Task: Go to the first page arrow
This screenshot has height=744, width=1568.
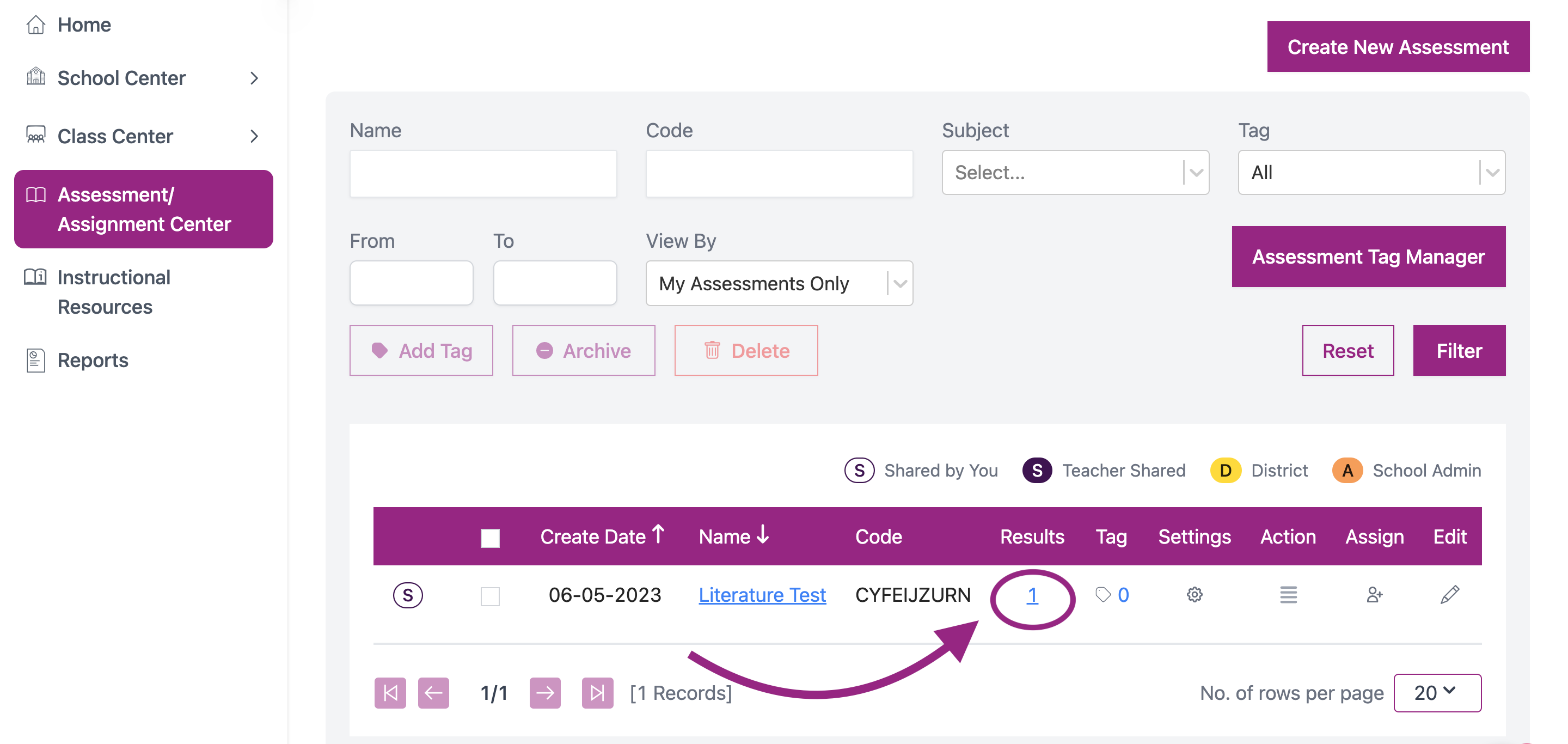Action: [390, 692]
